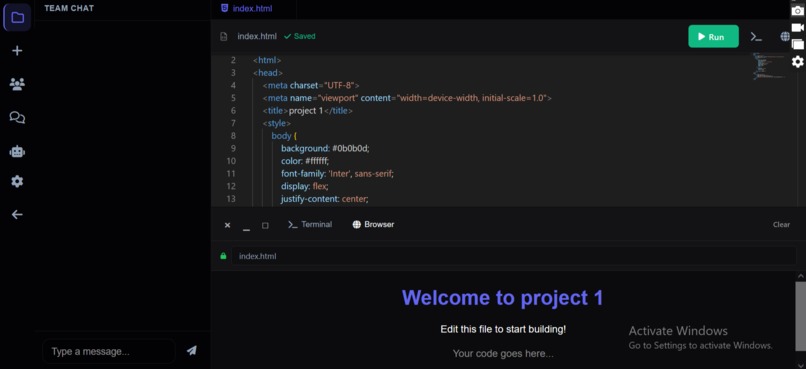This screenshot has width=806, height=369.
Task: Click the video recorder icon
Action: tap(797, 27)
